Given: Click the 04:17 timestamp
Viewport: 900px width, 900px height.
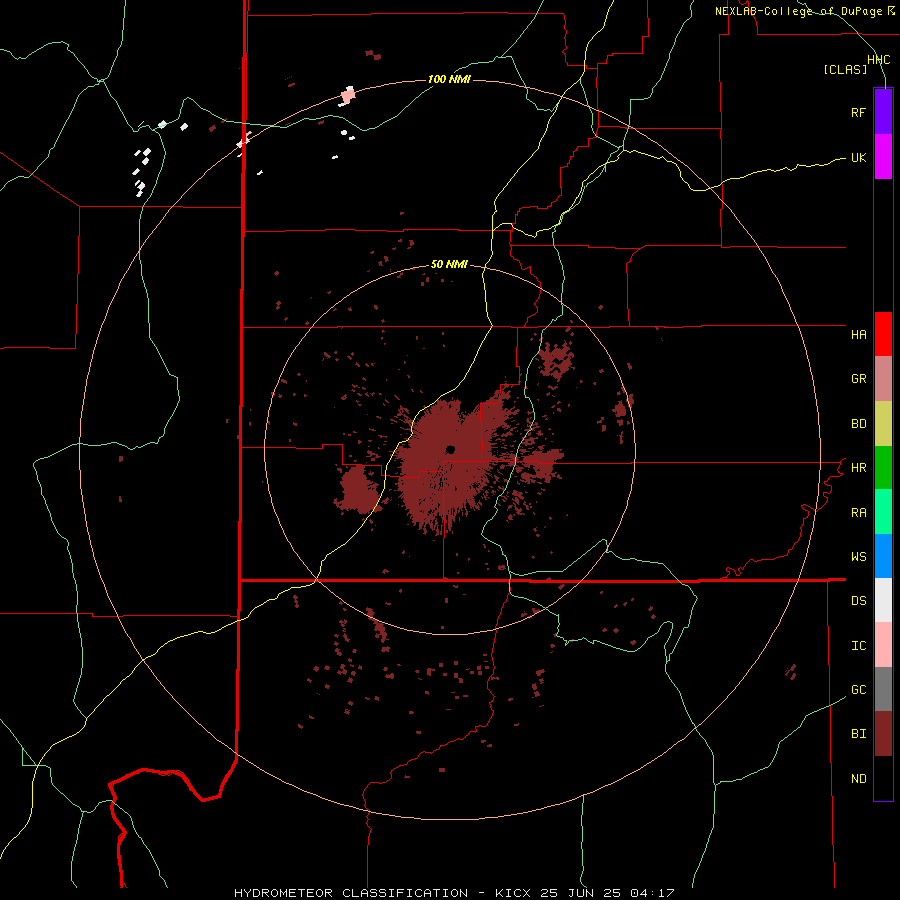Looking at the screenshot, I should coord(652,893).
